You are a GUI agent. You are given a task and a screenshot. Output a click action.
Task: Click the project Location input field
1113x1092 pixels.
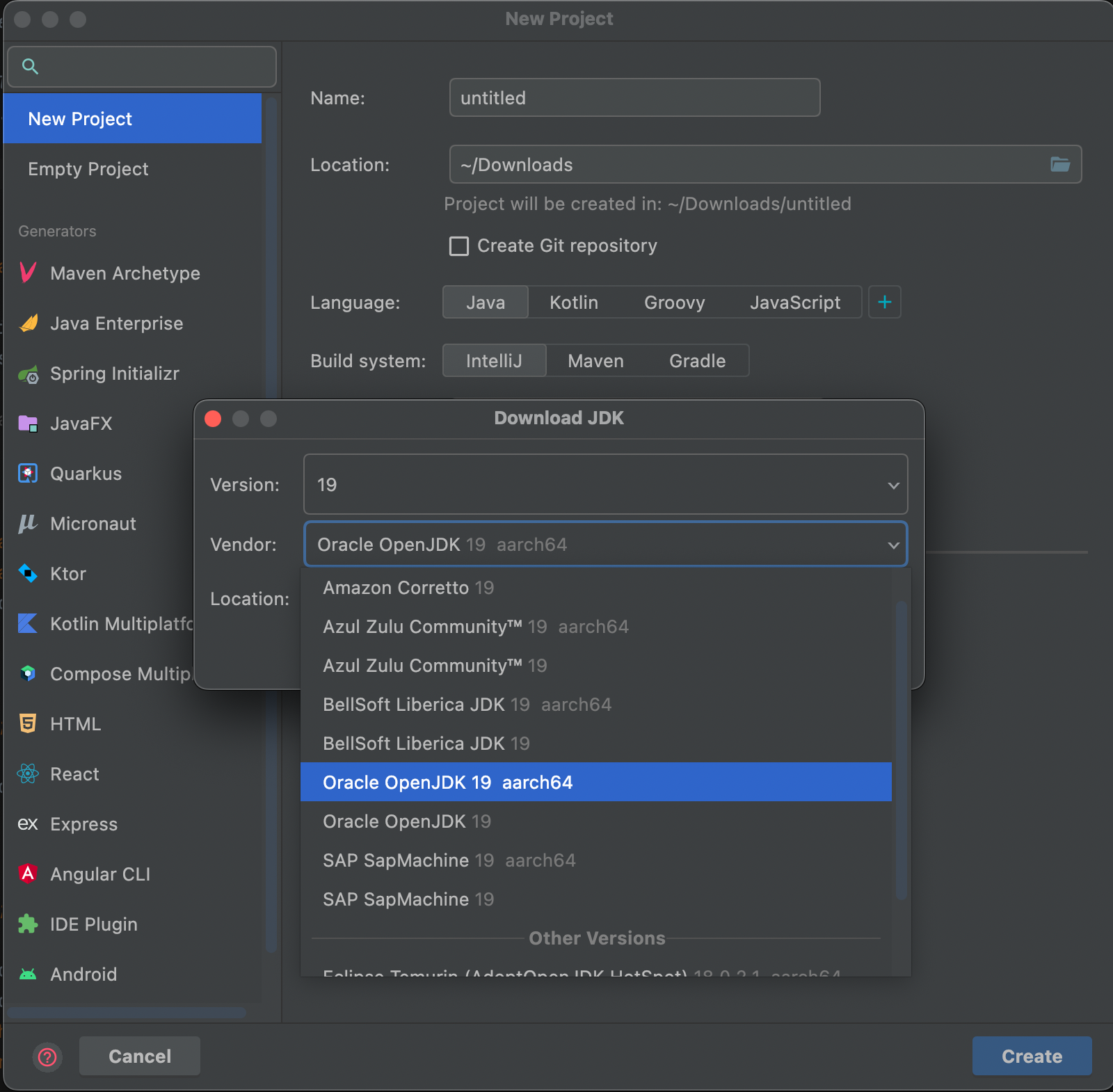765,164
